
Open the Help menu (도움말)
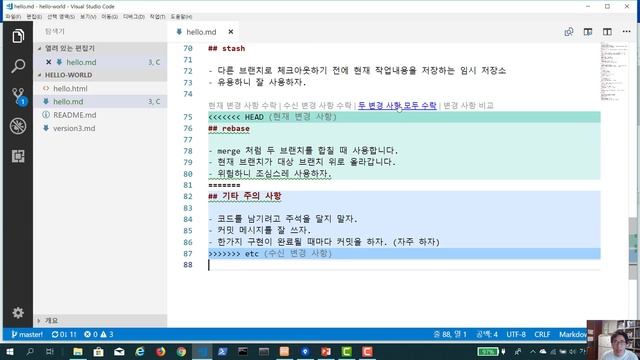181,17
